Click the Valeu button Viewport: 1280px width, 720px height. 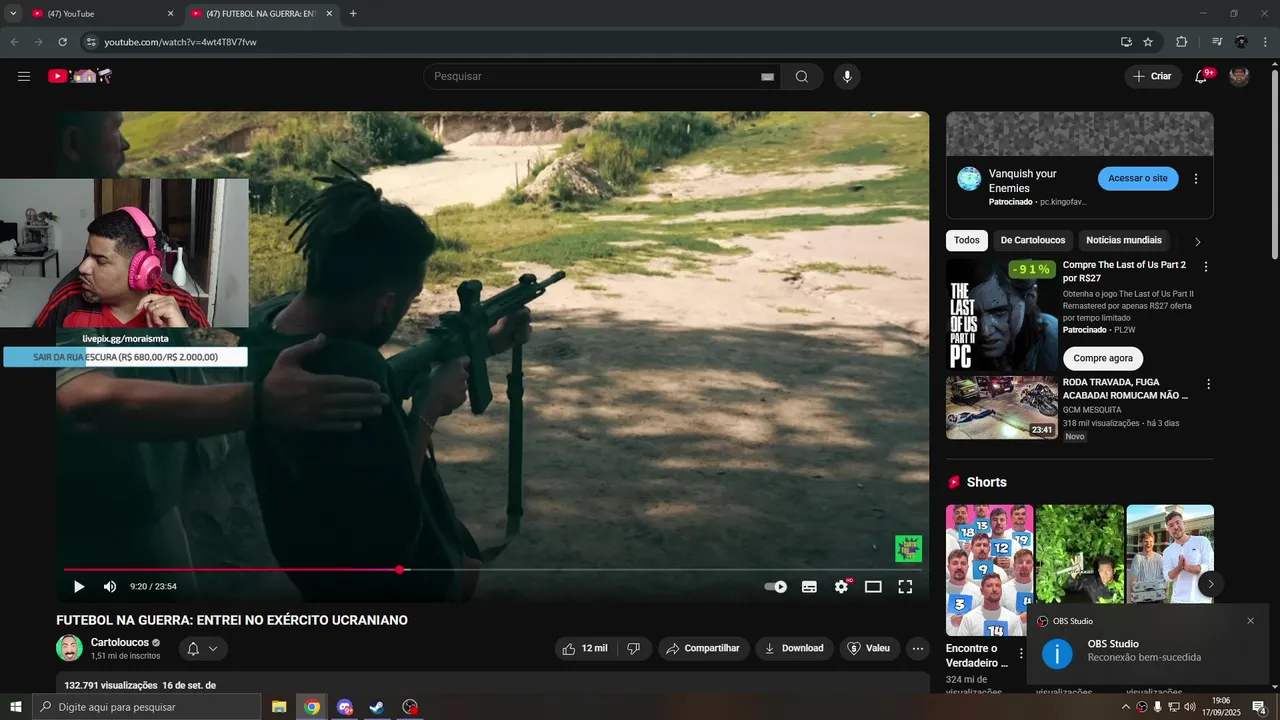[869, 648]
